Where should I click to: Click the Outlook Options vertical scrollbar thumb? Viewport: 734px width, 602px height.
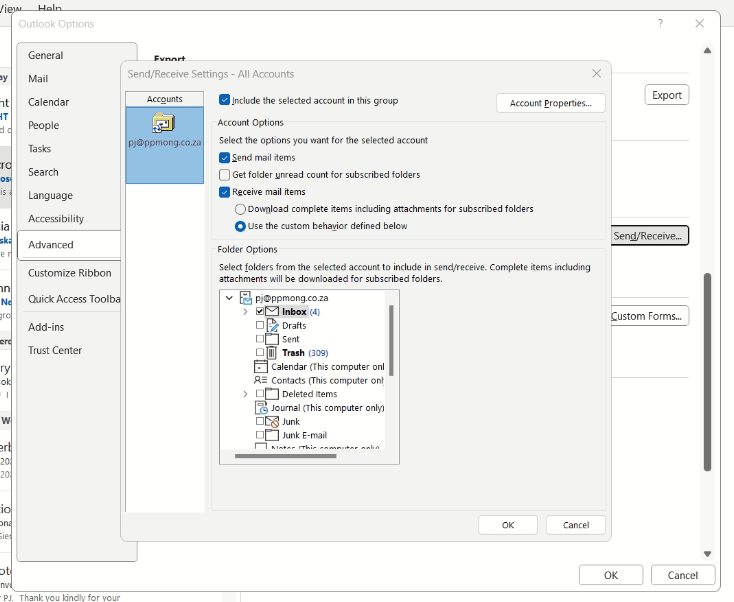coord(707,372)
